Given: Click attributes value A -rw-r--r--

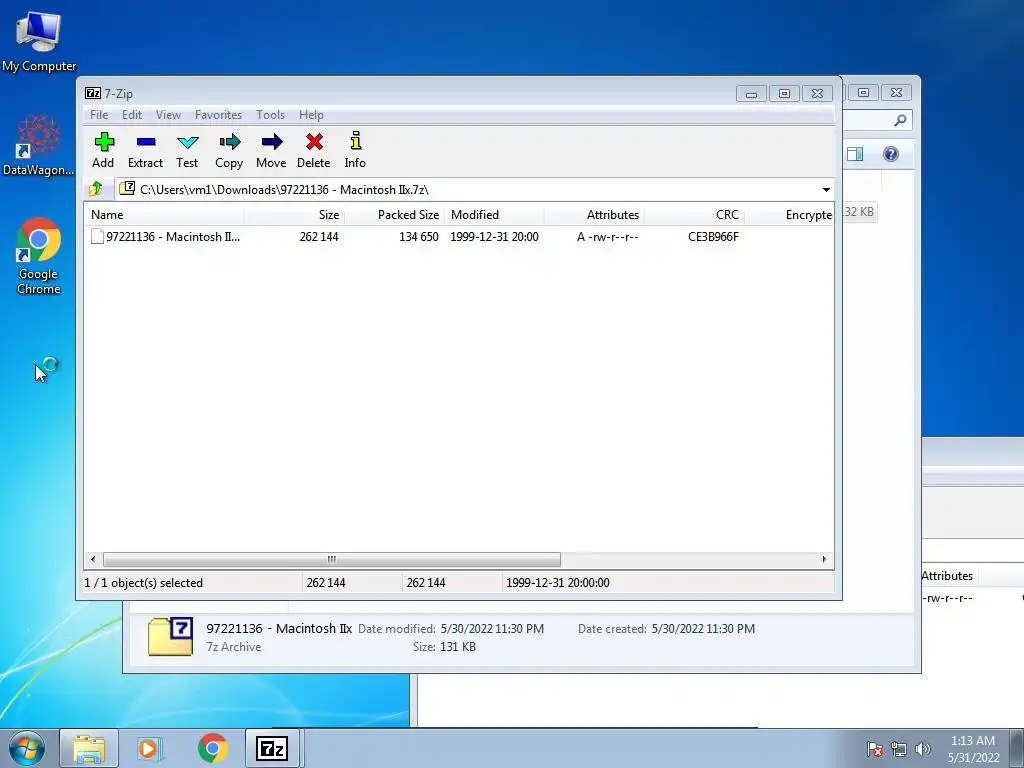Looking at the screenshot, I should click(607, 236).
